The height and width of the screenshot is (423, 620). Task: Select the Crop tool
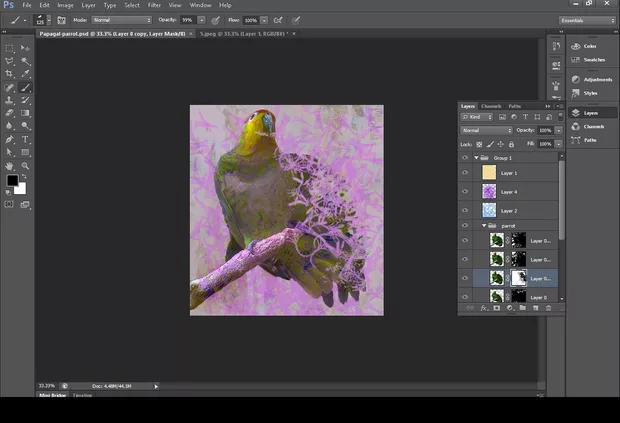(9, 74)
